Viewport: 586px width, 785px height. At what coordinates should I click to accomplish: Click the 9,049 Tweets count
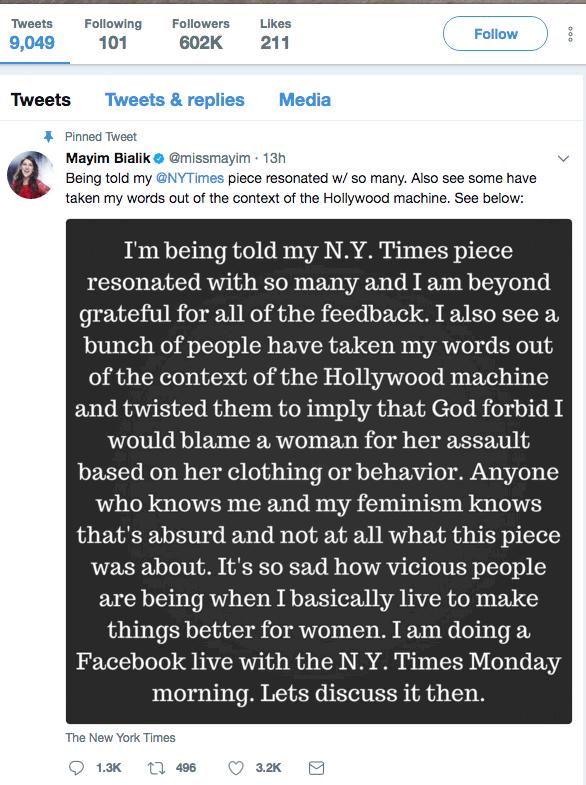tap(32, 35)
